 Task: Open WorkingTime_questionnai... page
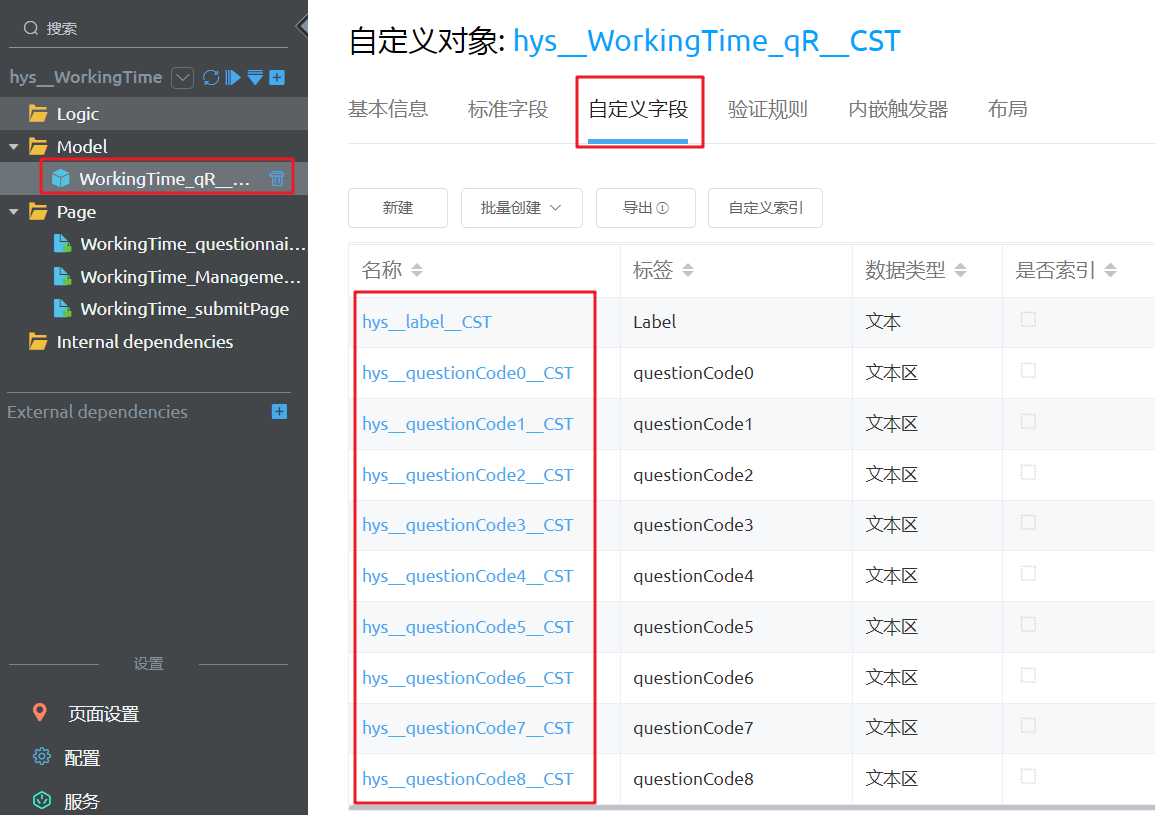(193, 244)
